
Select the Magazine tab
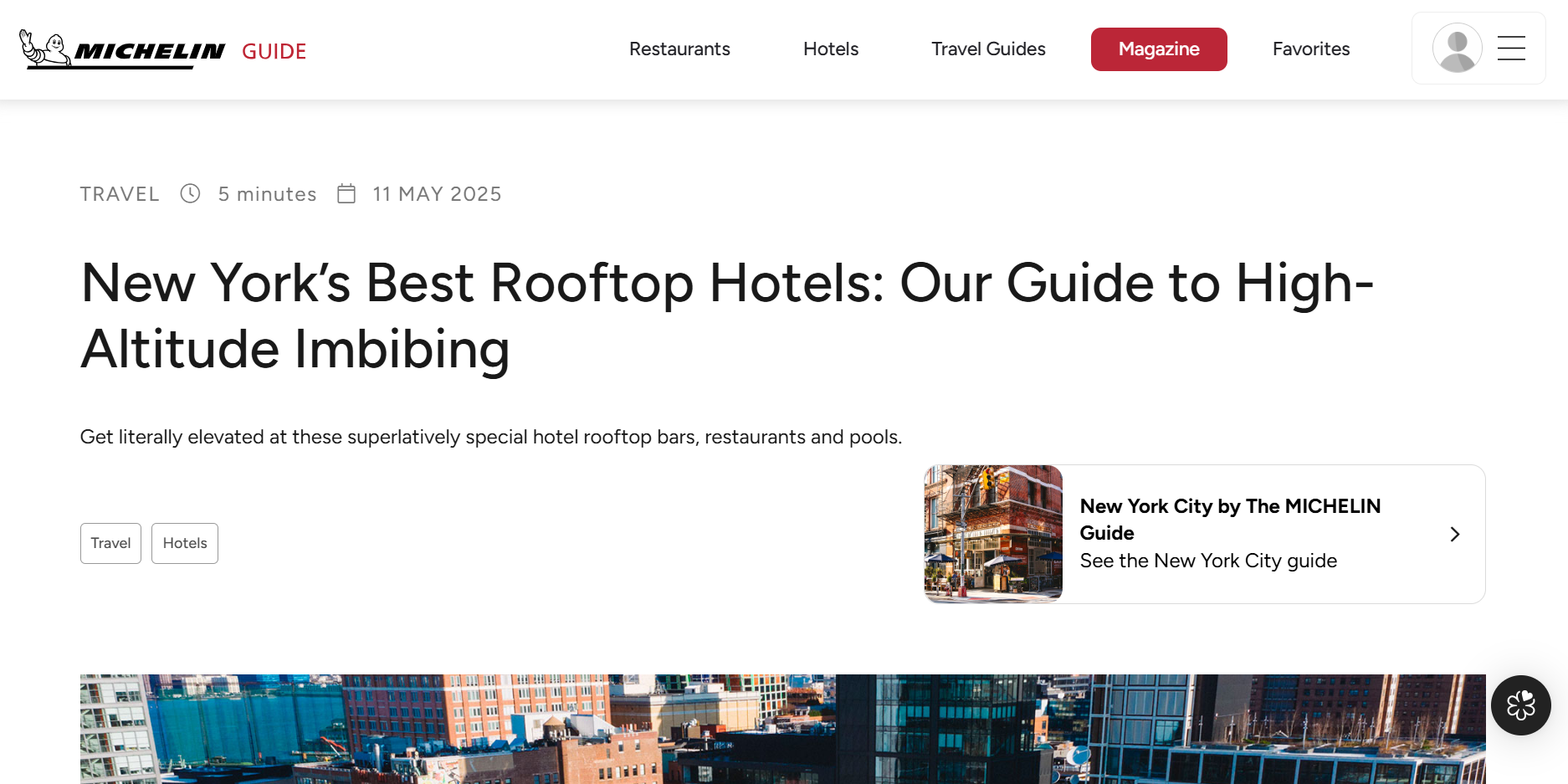click(1159, 49)
